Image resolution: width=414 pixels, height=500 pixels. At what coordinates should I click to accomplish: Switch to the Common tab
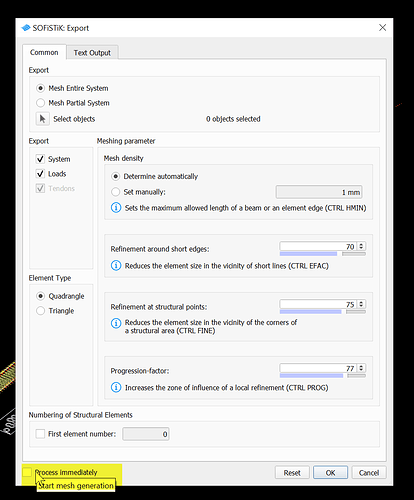[x=44, y=52]
